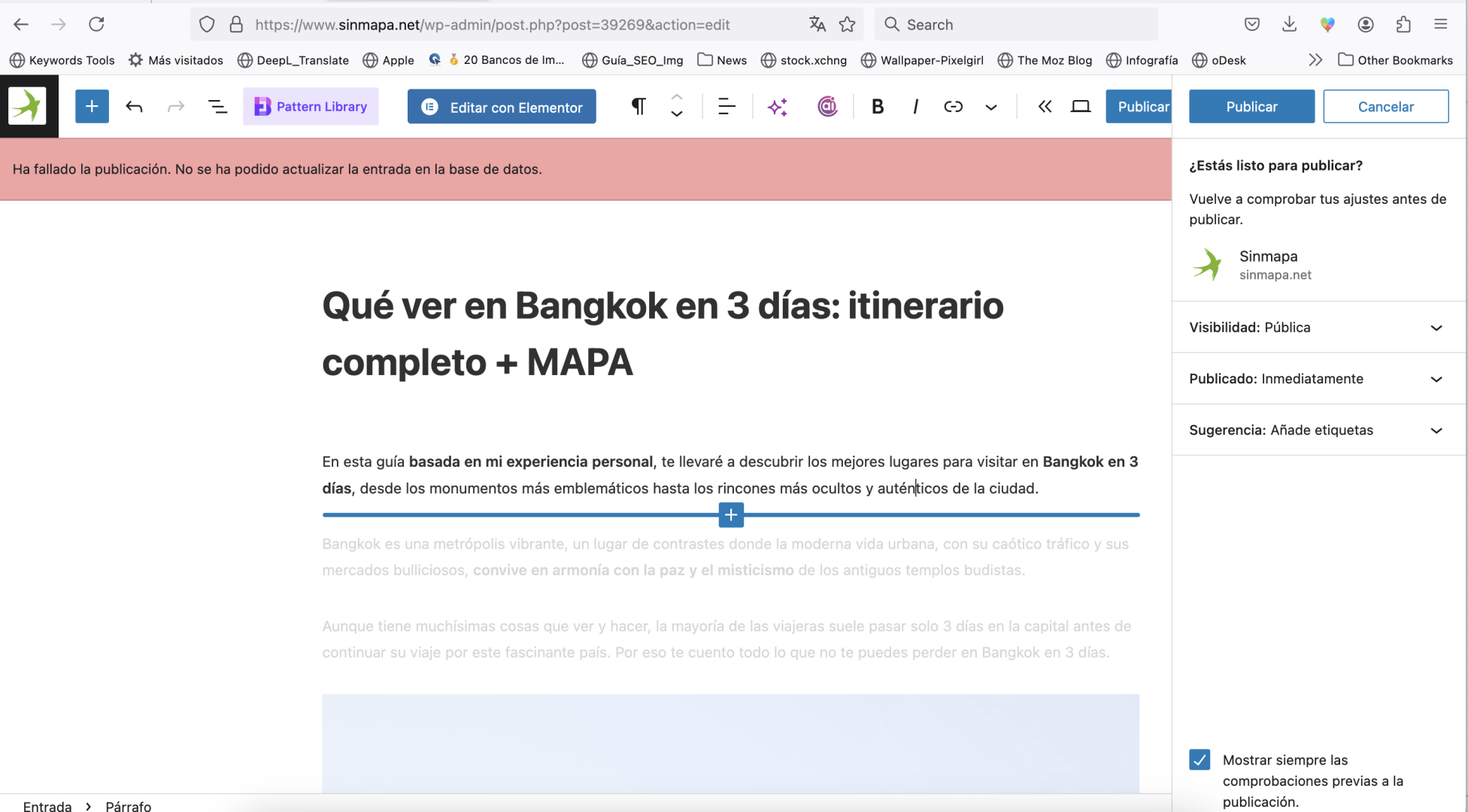Viewport: 1468px width, 812px height.
Task: Open the stock.xchng bookmark
Action: (804, 60)
